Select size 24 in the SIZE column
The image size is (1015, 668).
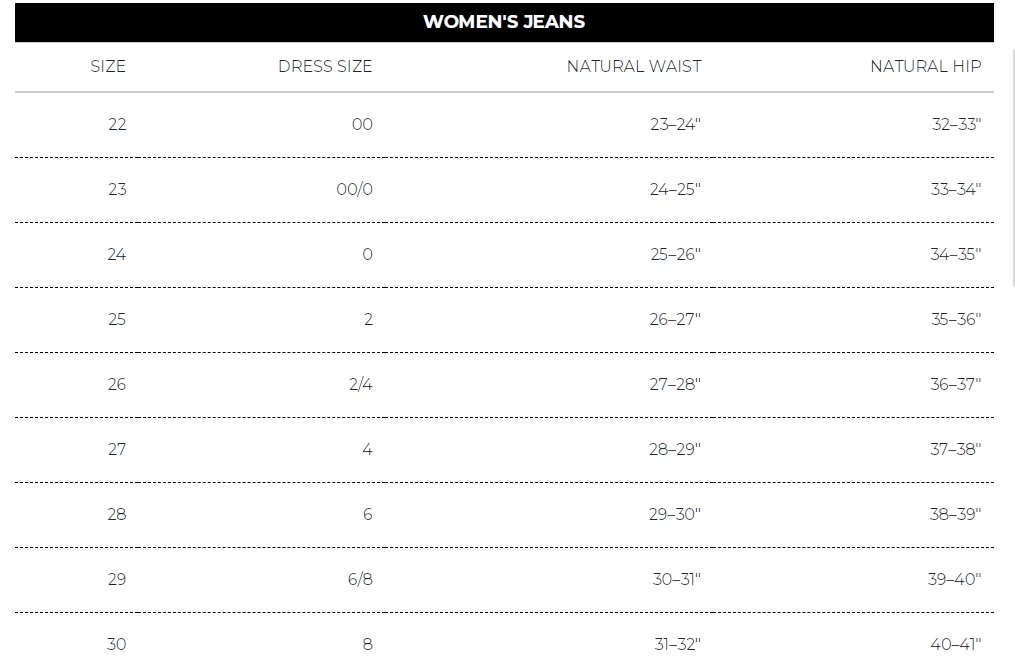click(x=117, y=255)
